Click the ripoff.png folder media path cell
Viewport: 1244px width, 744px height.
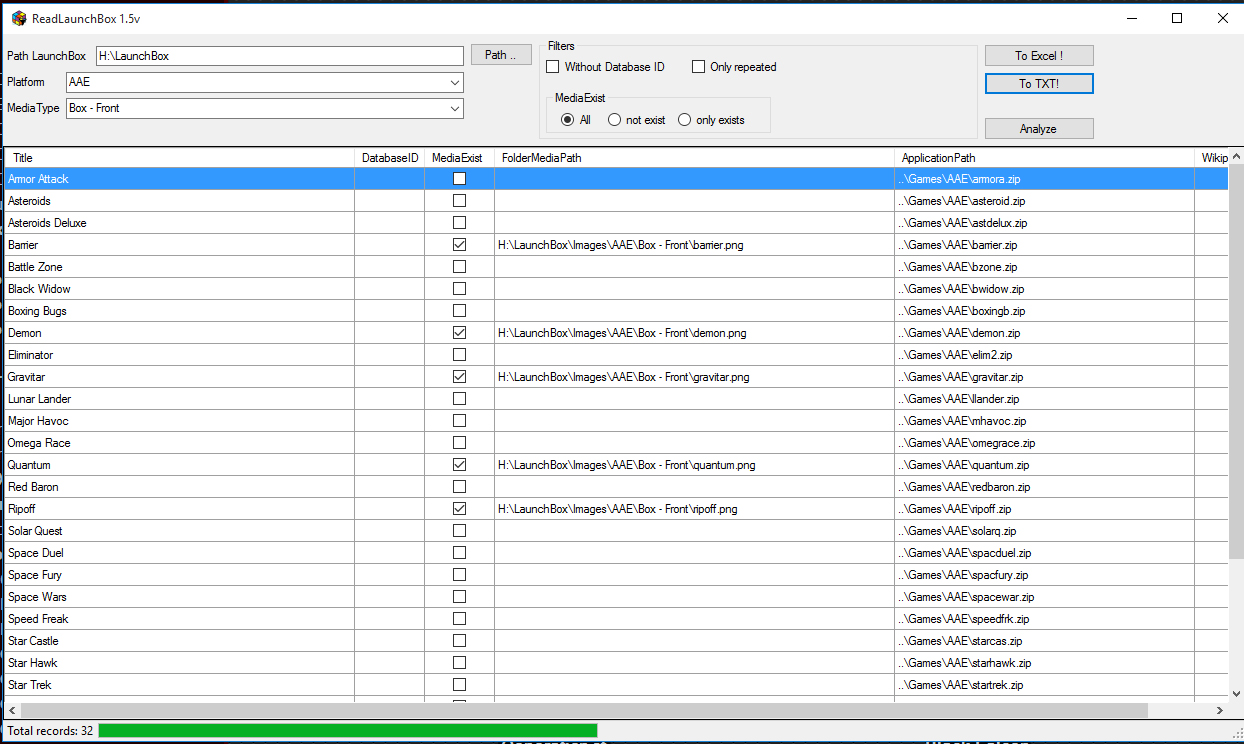tap(694, 509)
